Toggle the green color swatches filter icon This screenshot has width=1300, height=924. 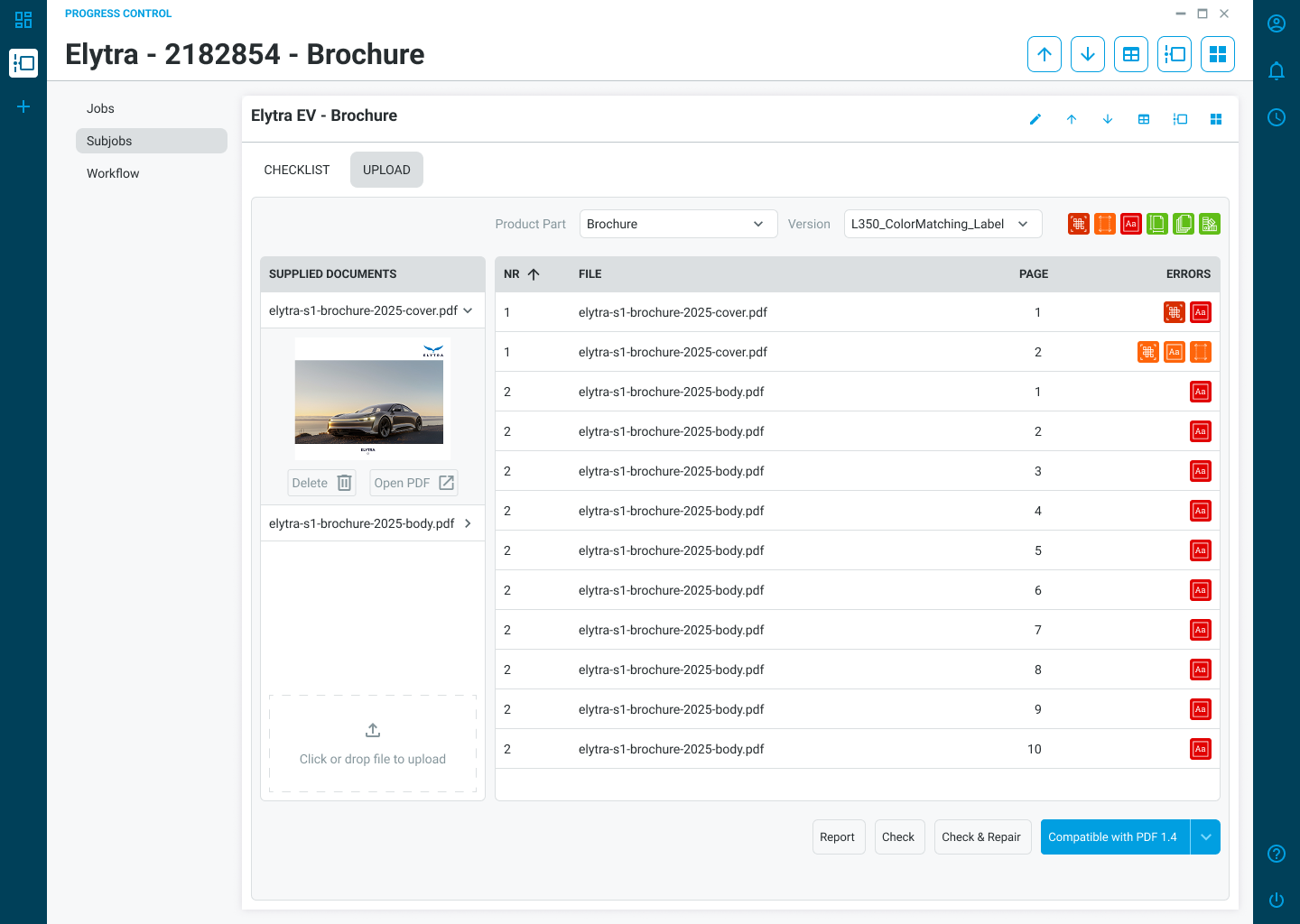pyautogui.click(x=1210, y=224)
